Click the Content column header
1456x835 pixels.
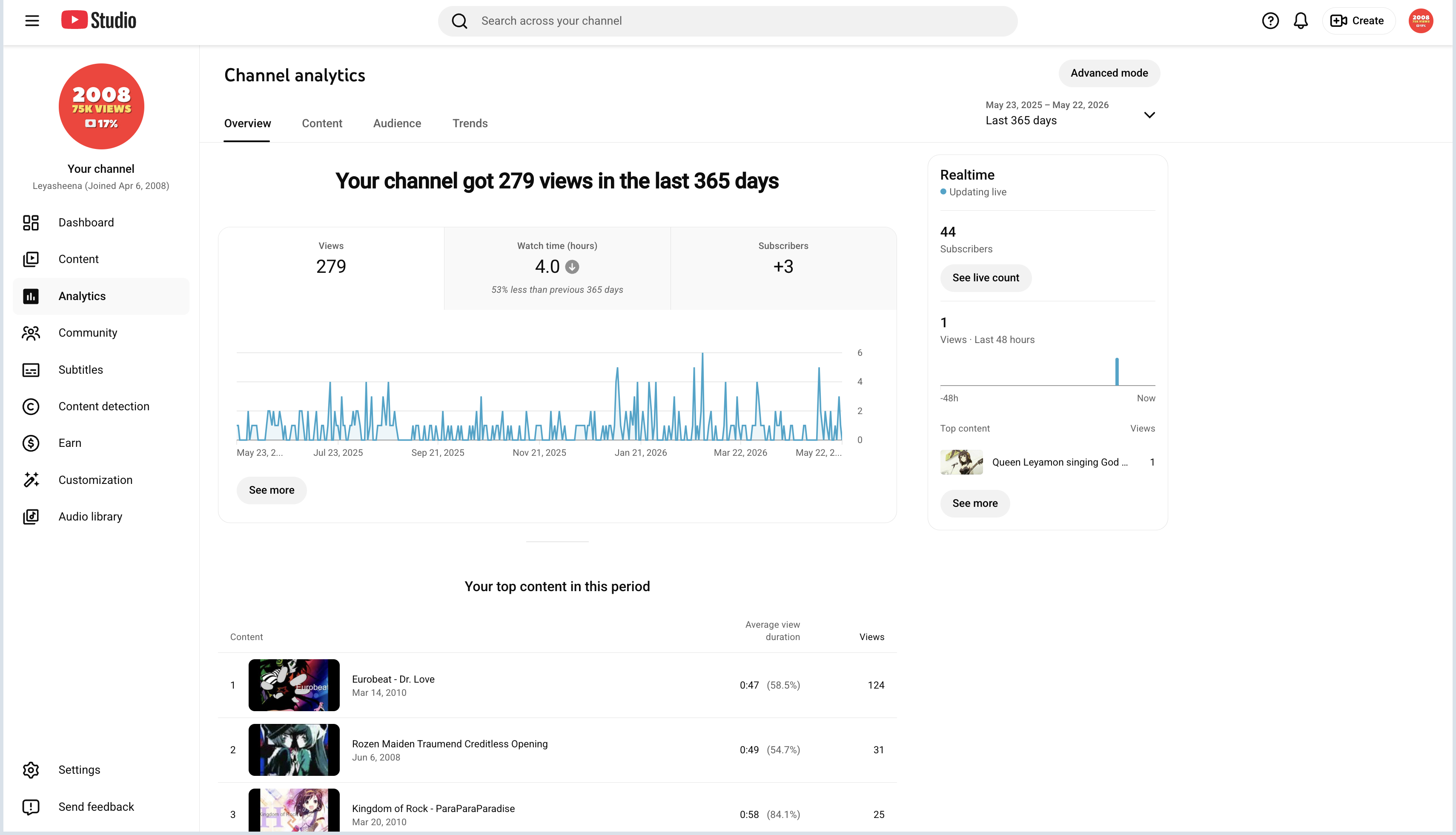pos(246,637)
